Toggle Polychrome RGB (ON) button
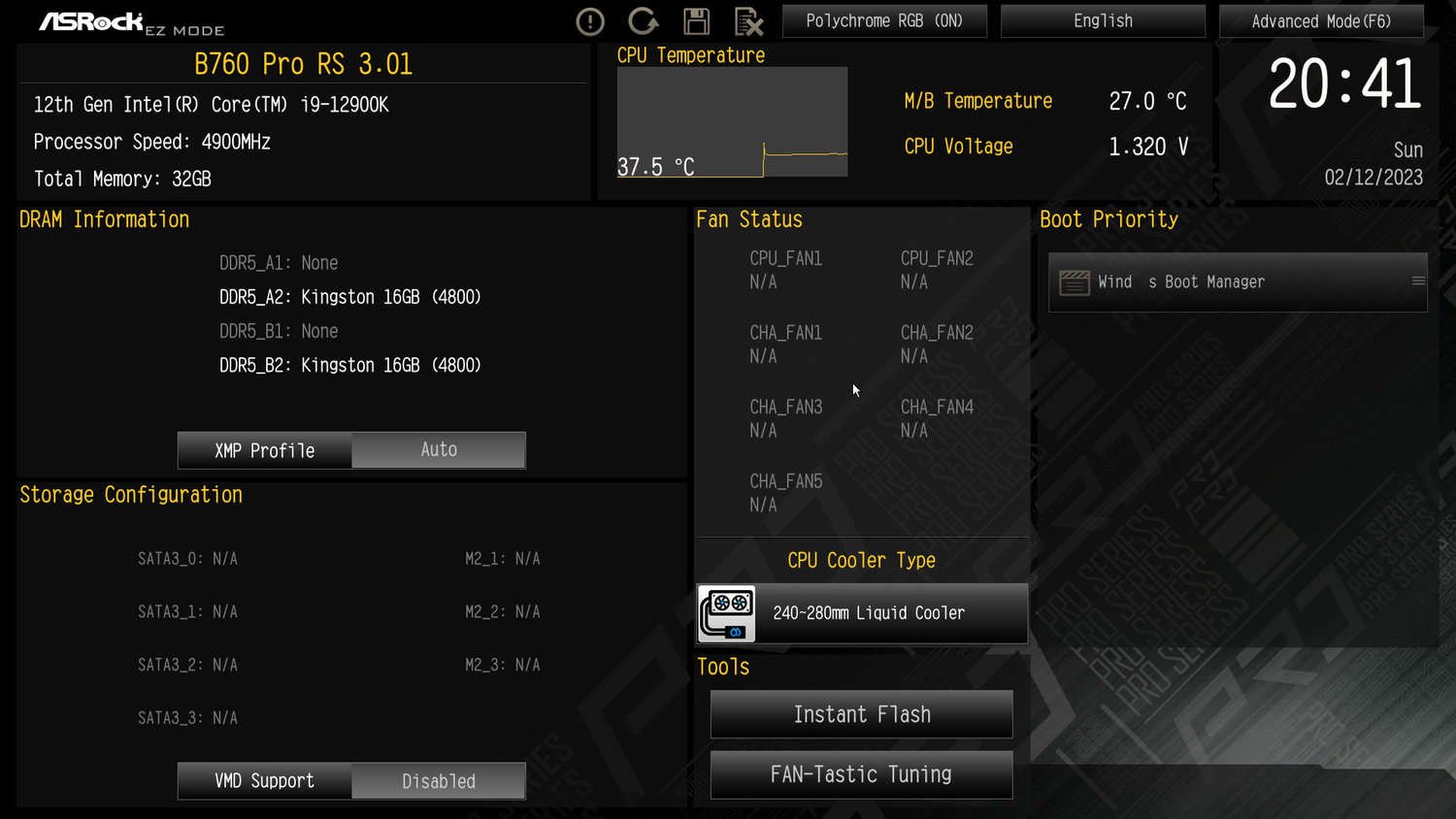Screen dimensions: 1456x819 [884, 21]
